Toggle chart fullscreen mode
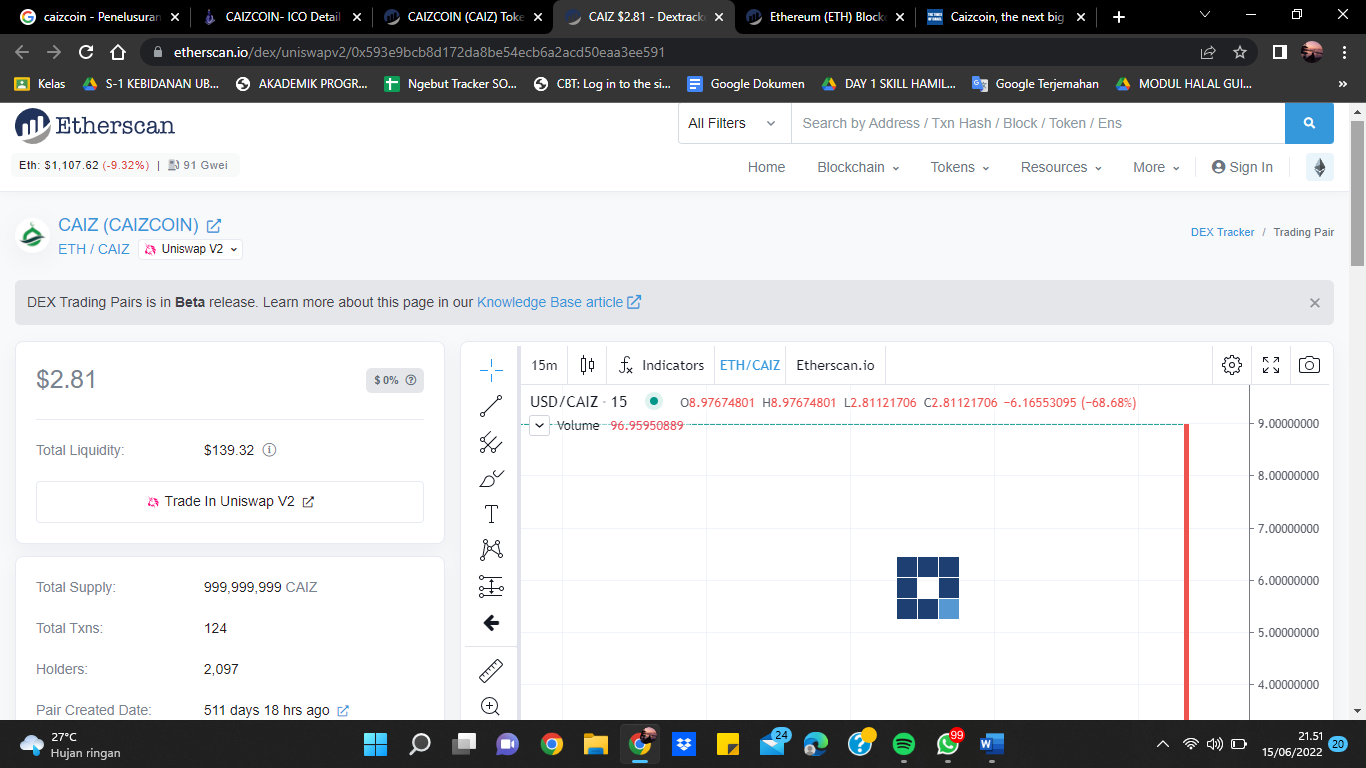Image resolution: width=1366 pixels, height=768 pixels. click(1271, 365)
